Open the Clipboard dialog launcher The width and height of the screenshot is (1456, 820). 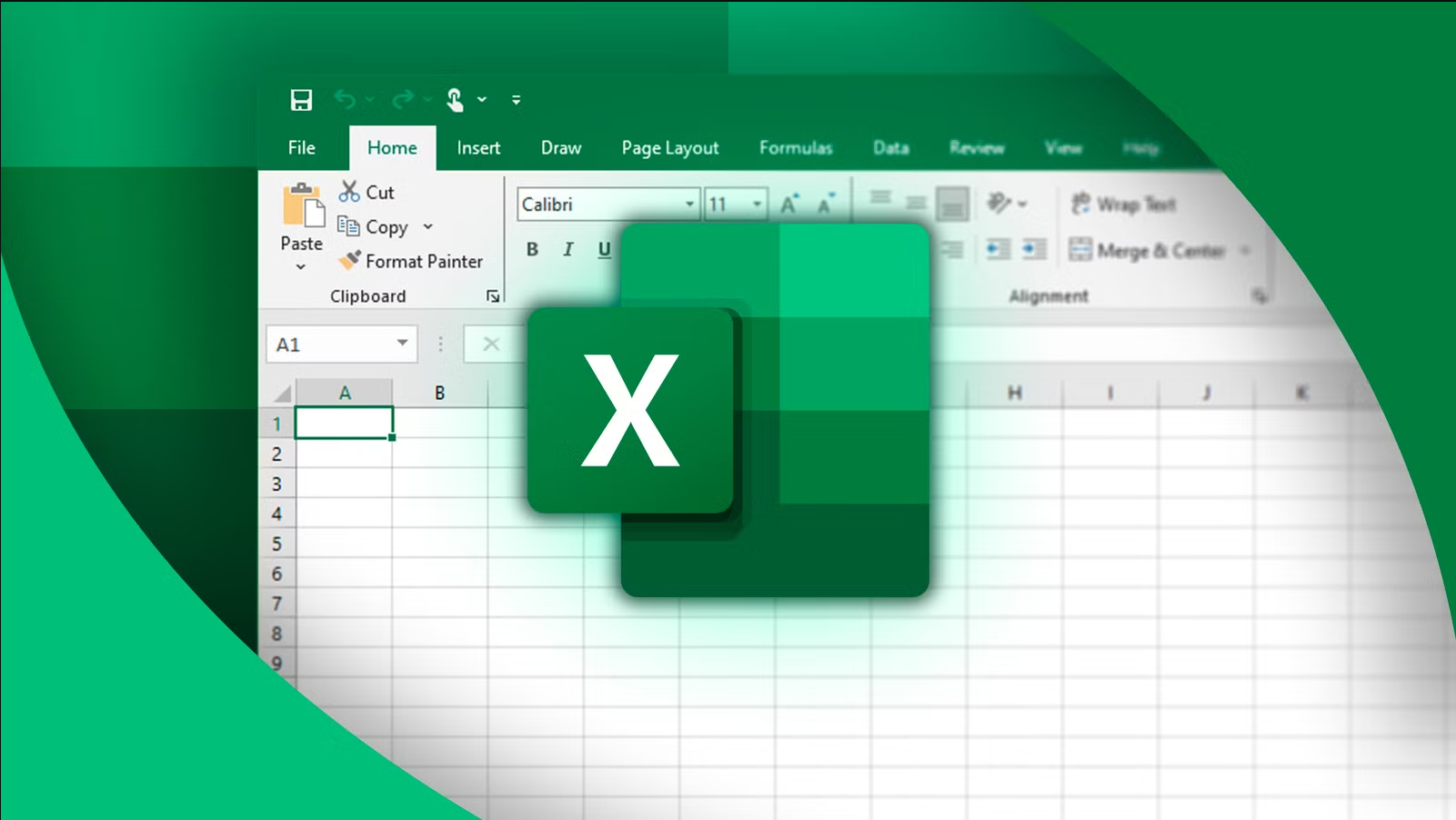pyautogui.click(x=491, y=295)
